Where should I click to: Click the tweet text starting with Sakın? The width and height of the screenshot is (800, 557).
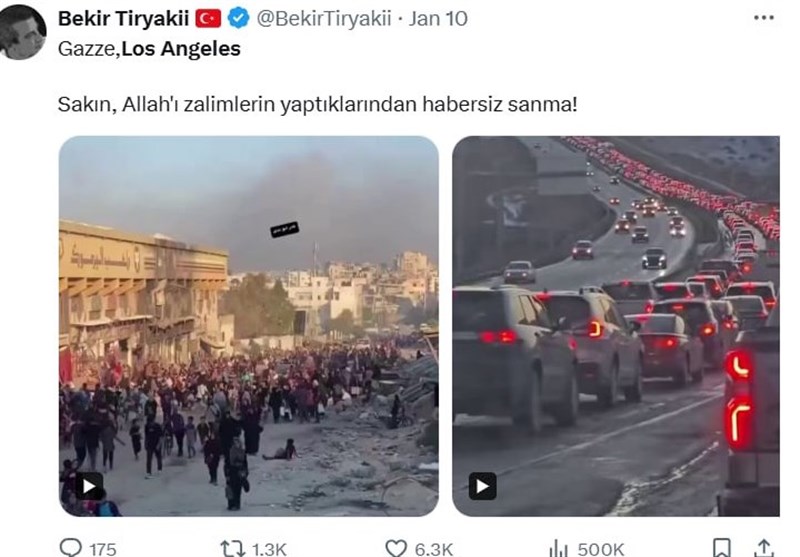click(x=317, y=105)
